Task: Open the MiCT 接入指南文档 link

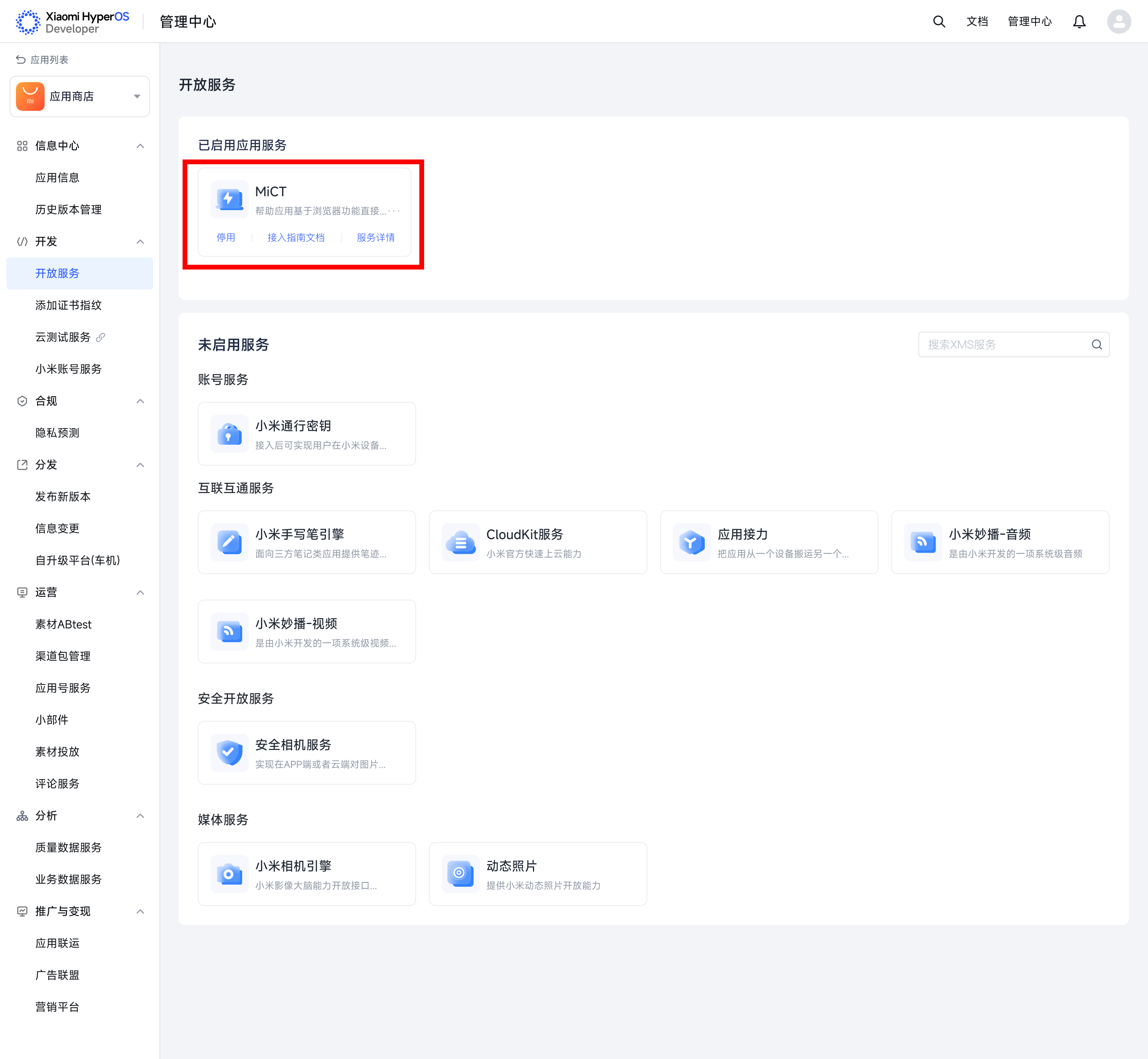Action: 296,237
